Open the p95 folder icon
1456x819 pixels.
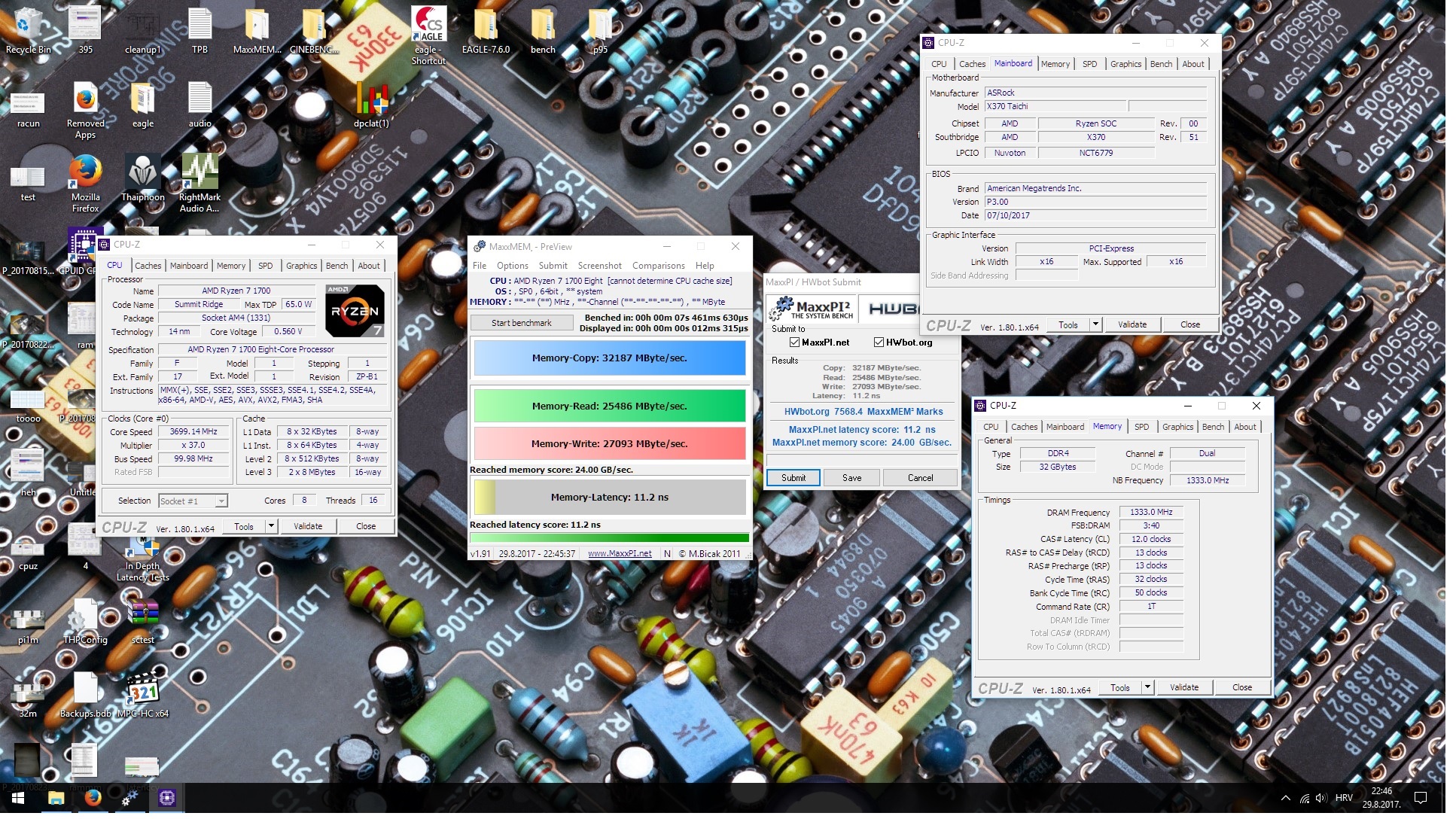599,30
